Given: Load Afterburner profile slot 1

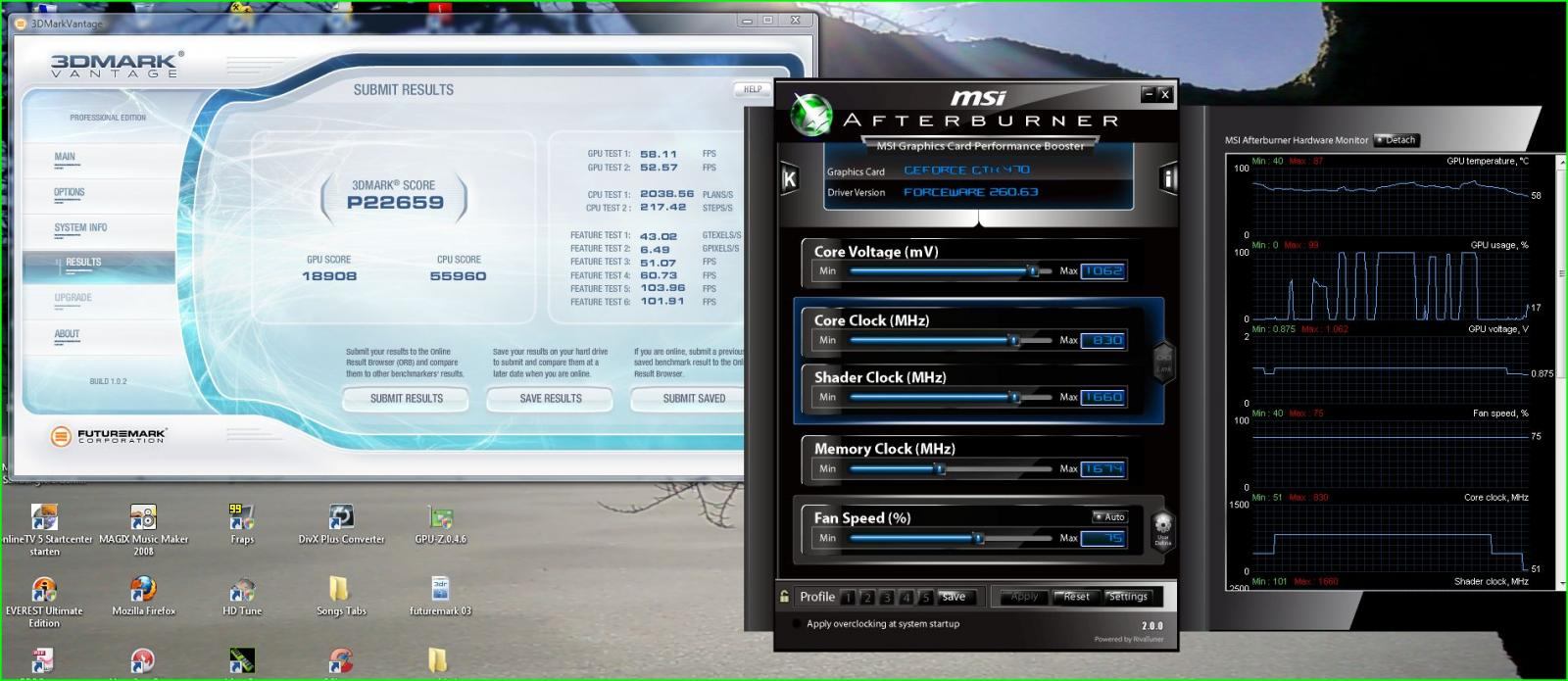Looking at the screenshot, I should (848, 597).
